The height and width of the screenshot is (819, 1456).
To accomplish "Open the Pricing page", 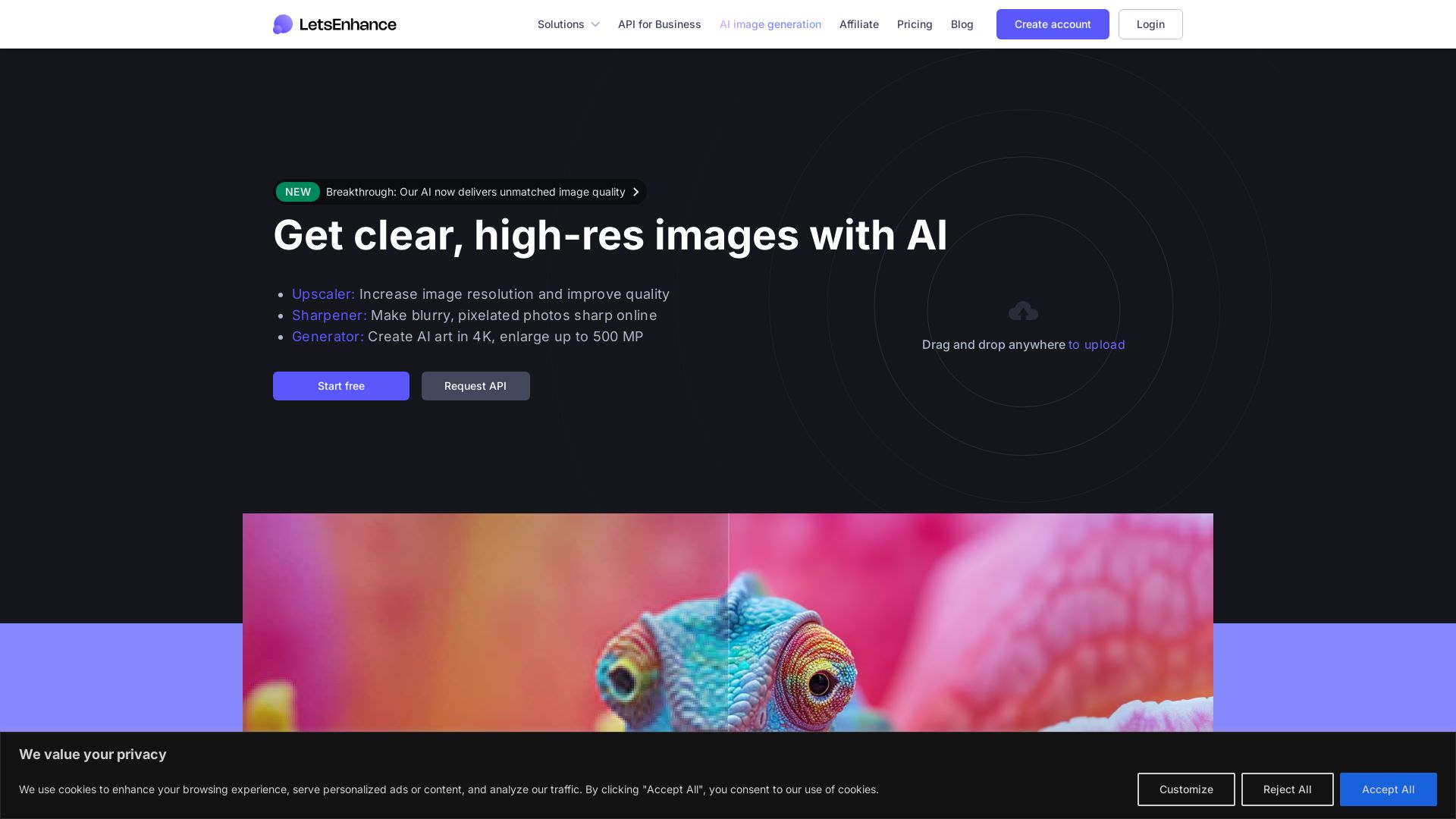I will [x=915, y=24].
